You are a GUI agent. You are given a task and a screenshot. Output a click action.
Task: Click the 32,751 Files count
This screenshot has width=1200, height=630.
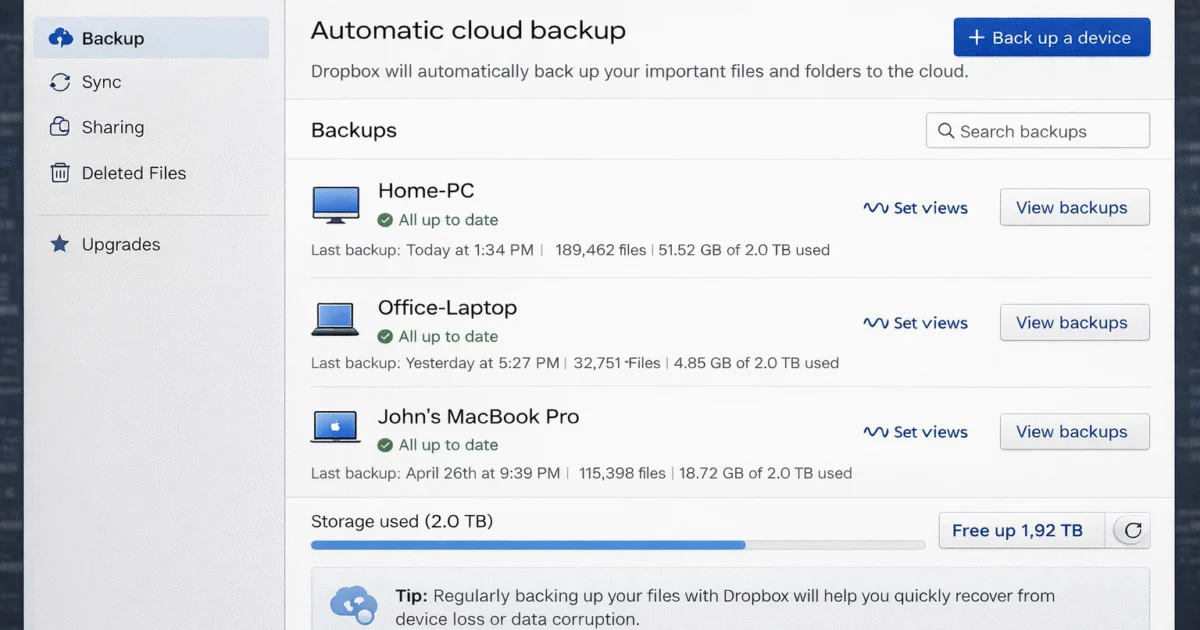point(617,363)
